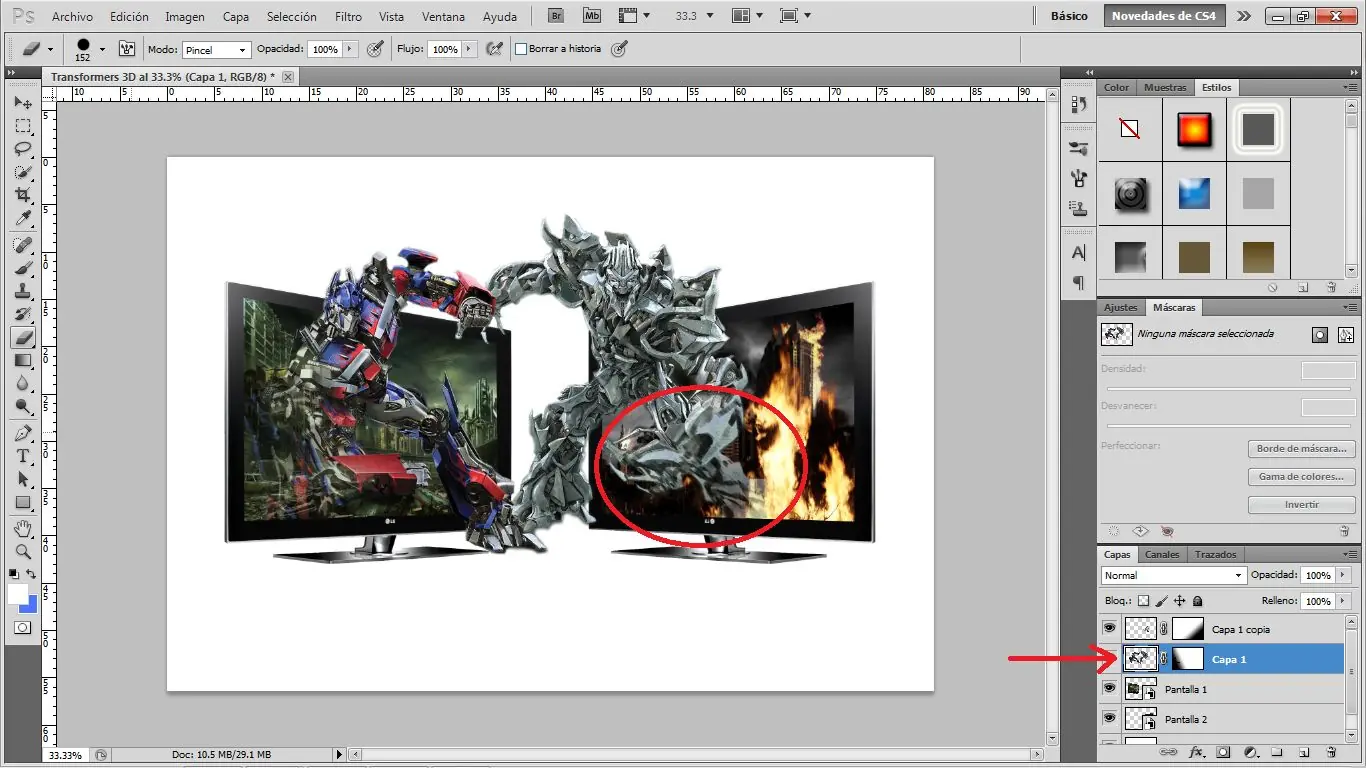Screen dimensions: 1366x768
Task: Switch to the Muestras tab
Action: (1165, 87)
